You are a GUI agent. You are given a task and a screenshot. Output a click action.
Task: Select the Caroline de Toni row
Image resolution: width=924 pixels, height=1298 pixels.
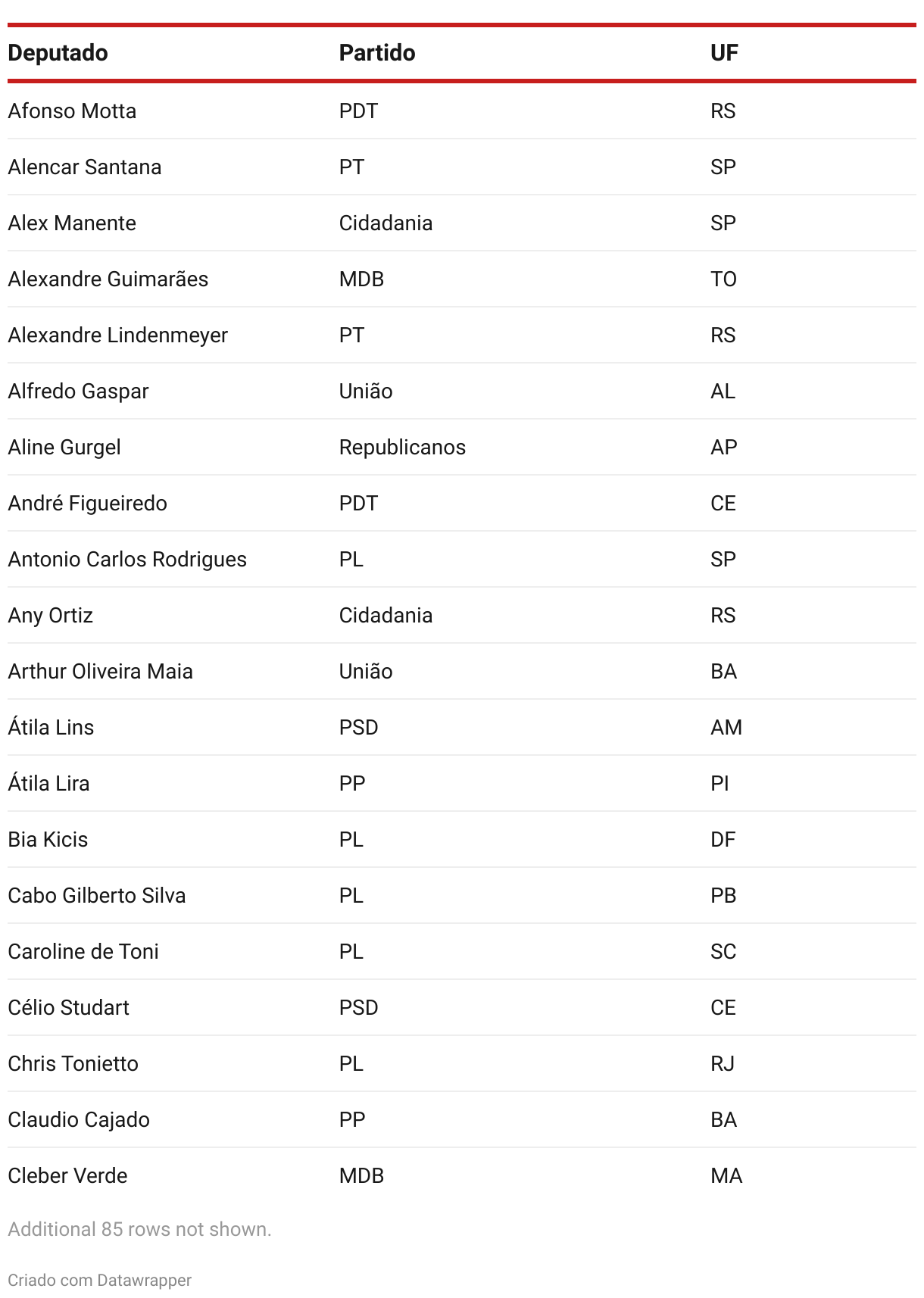pyautogui.click(x=462, y=951)
